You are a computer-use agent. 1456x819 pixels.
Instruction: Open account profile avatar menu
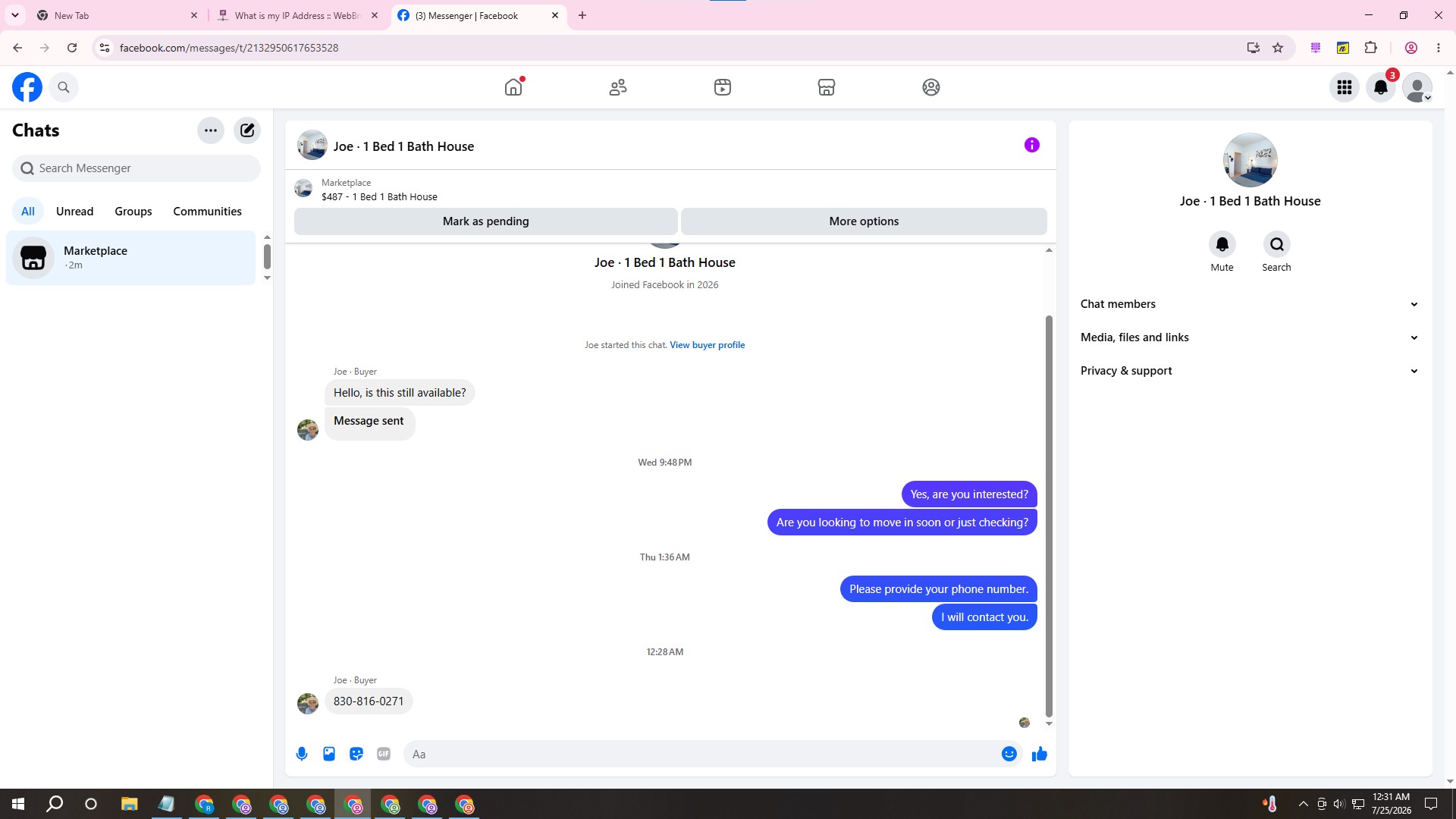1417,87
